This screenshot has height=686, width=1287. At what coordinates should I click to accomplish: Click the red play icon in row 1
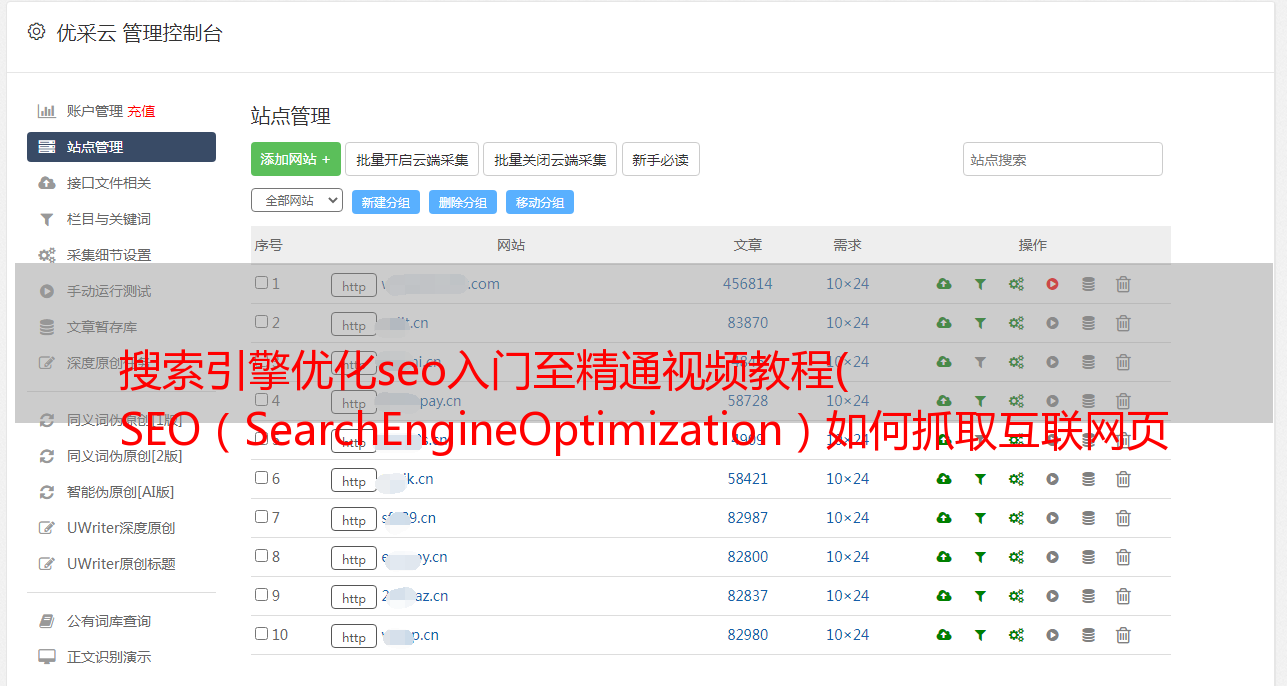(1052, 284)
